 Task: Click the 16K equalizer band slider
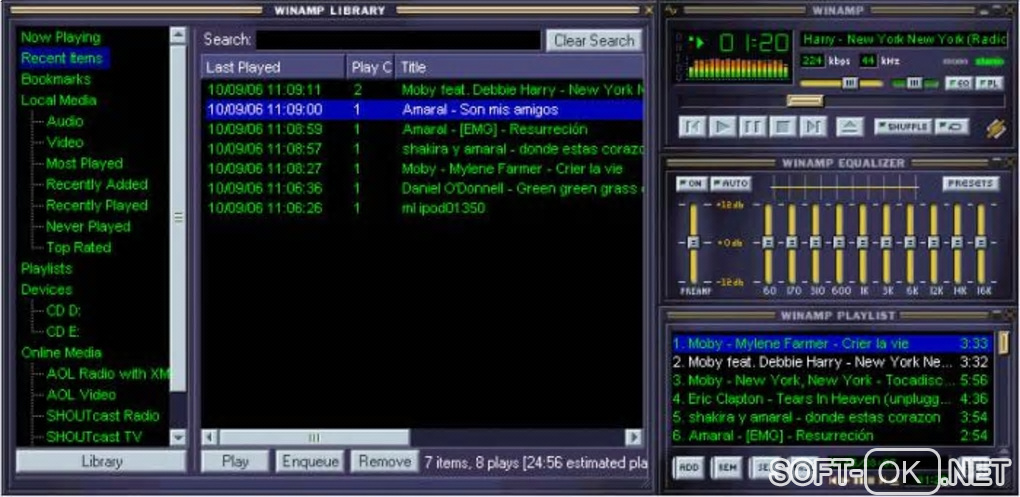coord(981,242)
